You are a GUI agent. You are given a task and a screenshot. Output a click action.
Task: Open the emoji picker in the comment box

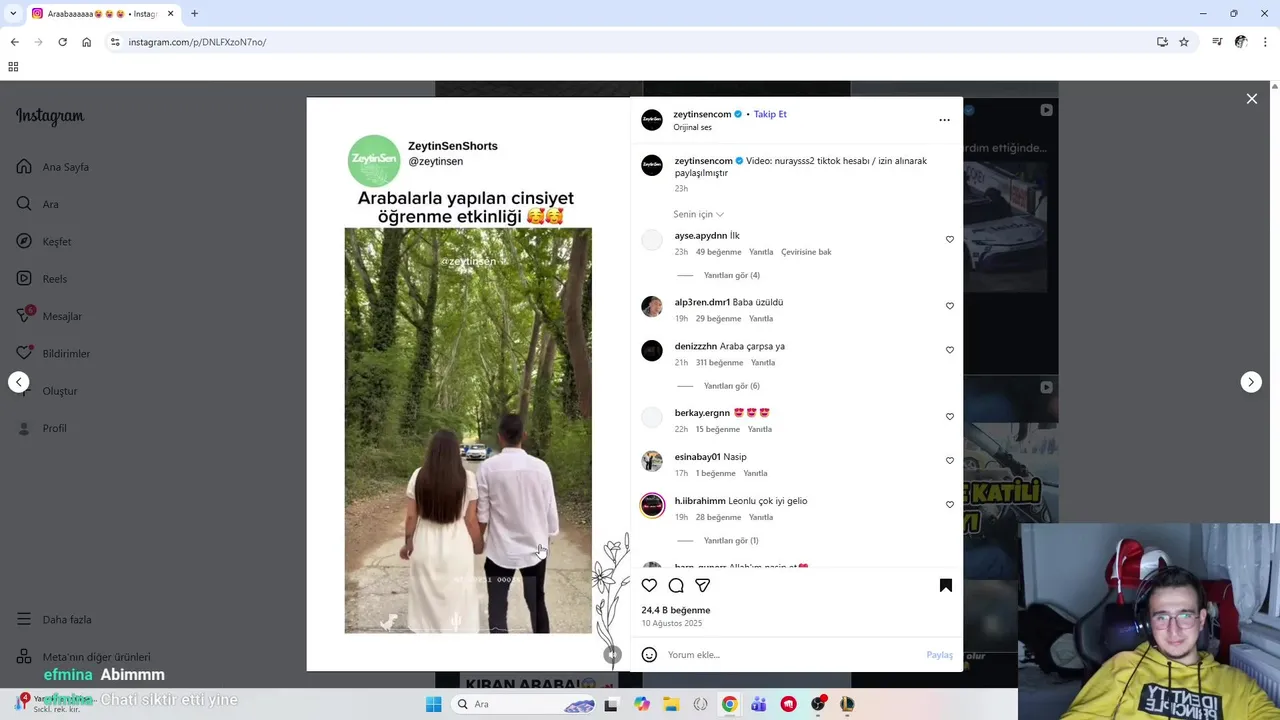[649, 655]
